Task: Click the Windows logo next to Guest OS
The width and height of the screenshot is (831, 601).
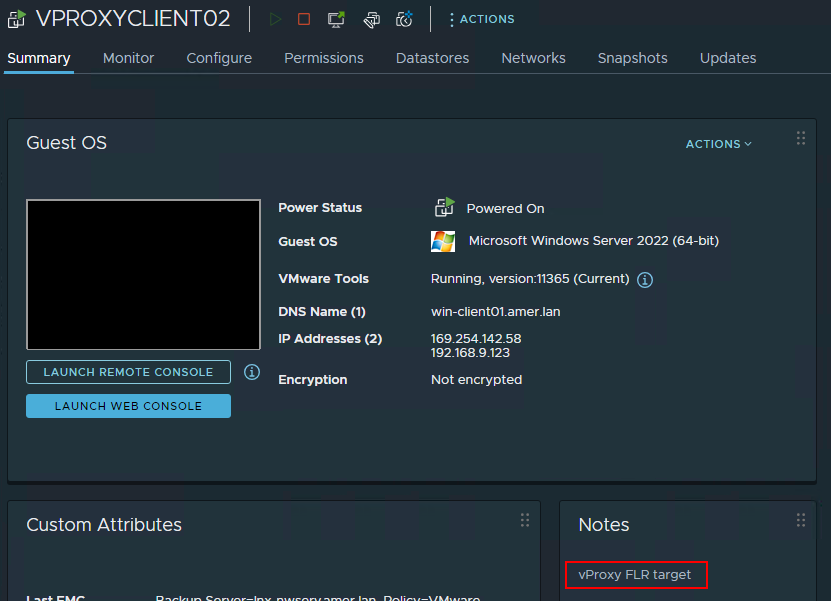Action: [442, 241]
